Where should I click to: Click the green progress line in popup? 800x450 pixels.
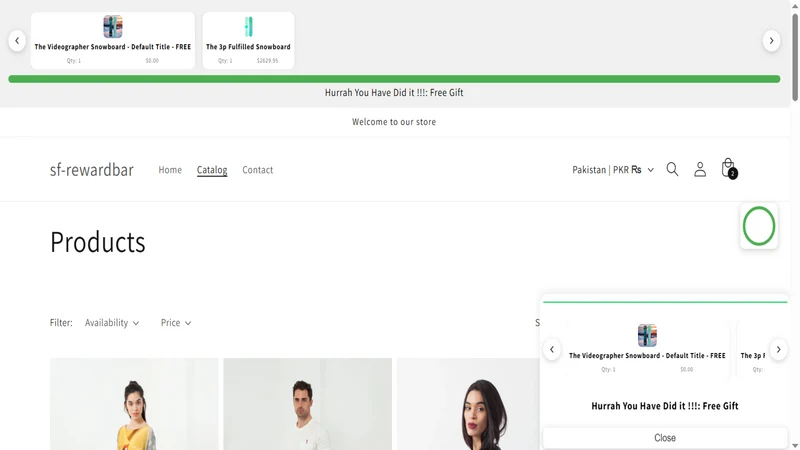point(665,302)
